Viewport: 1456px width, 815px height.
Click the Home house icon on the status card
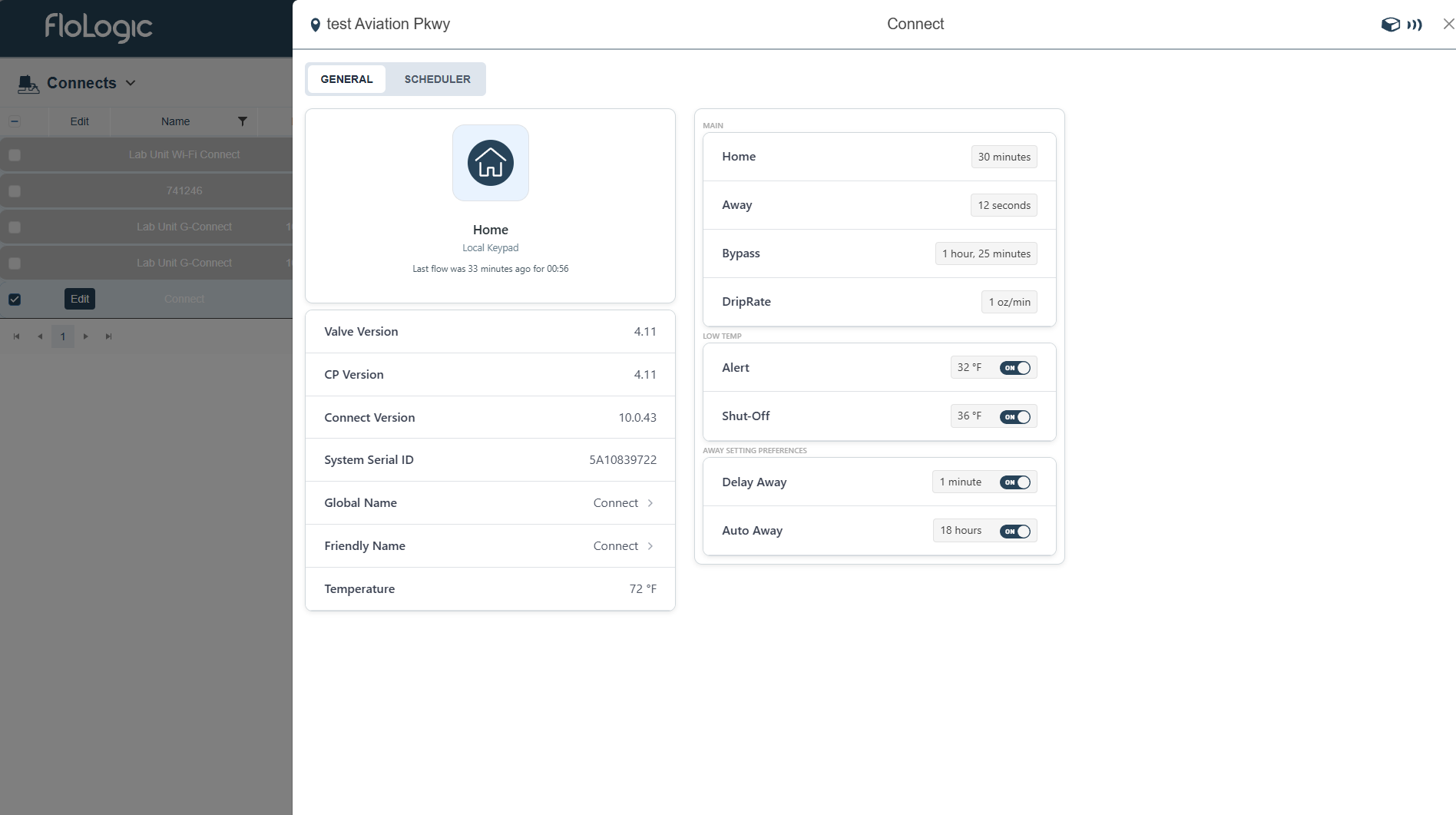coord(490,162)
